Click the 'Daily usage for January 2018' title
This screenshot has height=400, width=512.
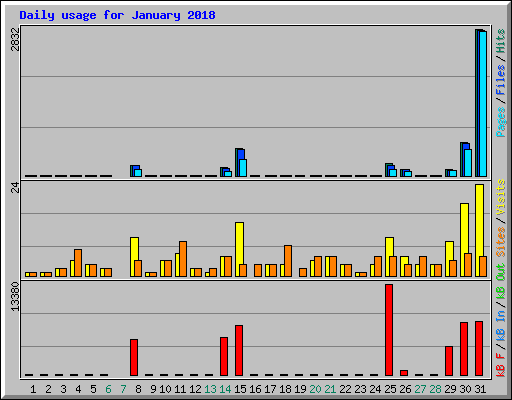click(x=117, y=15)
